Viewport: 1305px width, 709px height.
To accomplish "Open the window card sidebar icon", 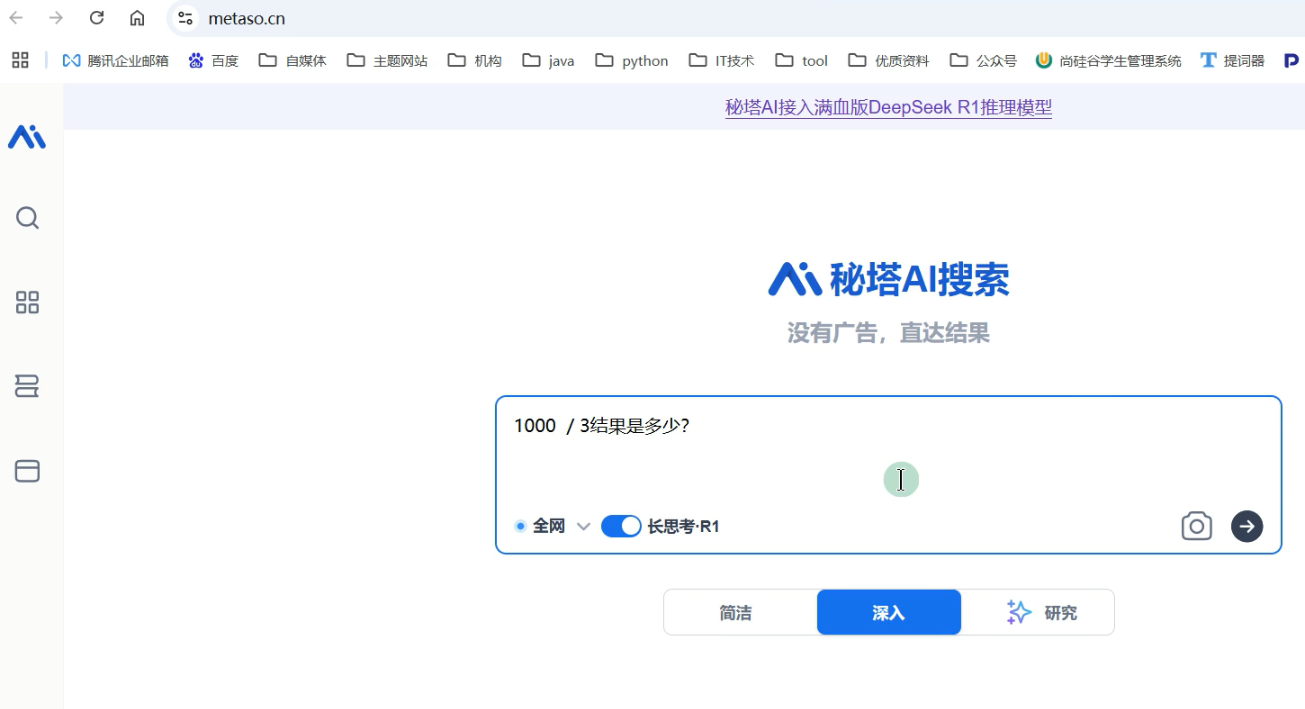I will click(x=27, y=470).
